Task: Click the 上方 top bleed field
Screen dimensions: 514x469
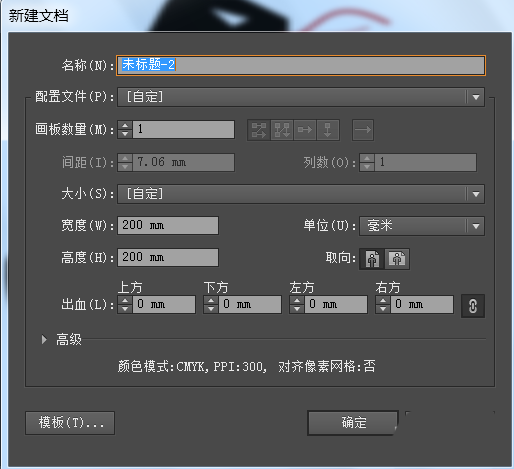Action: (164, 304)
